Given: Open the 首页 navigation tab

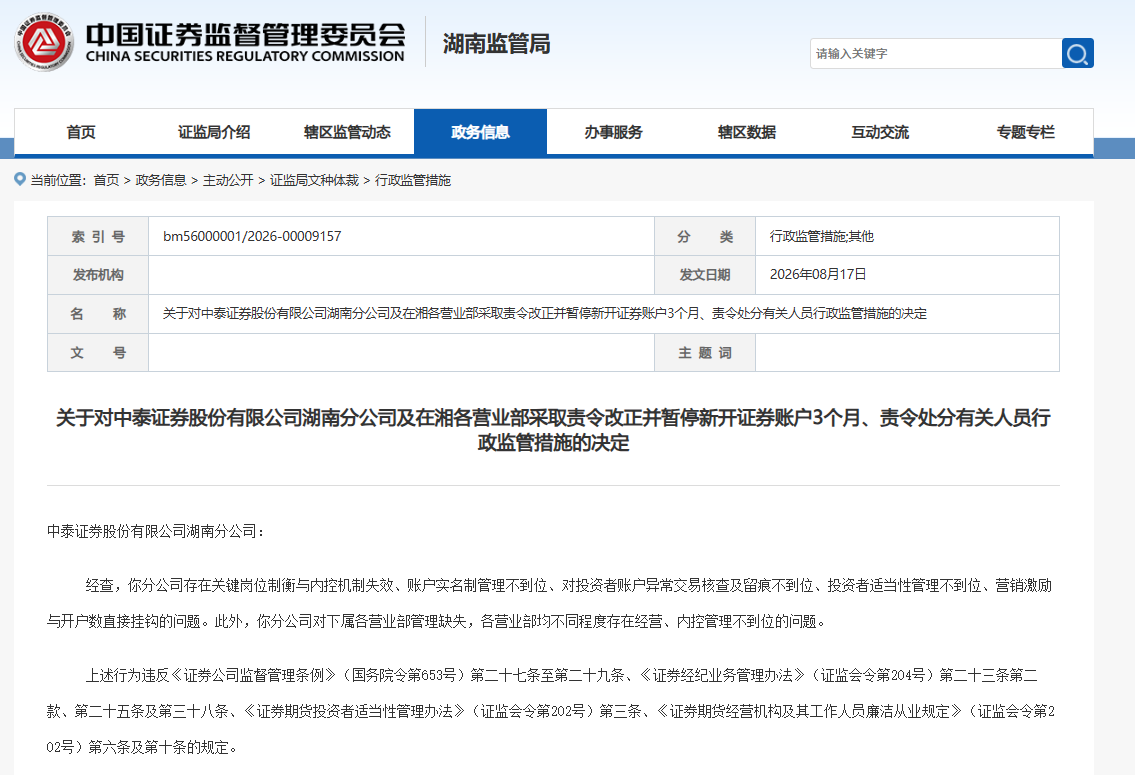Looking at the screenshot, I should [81, 132].
